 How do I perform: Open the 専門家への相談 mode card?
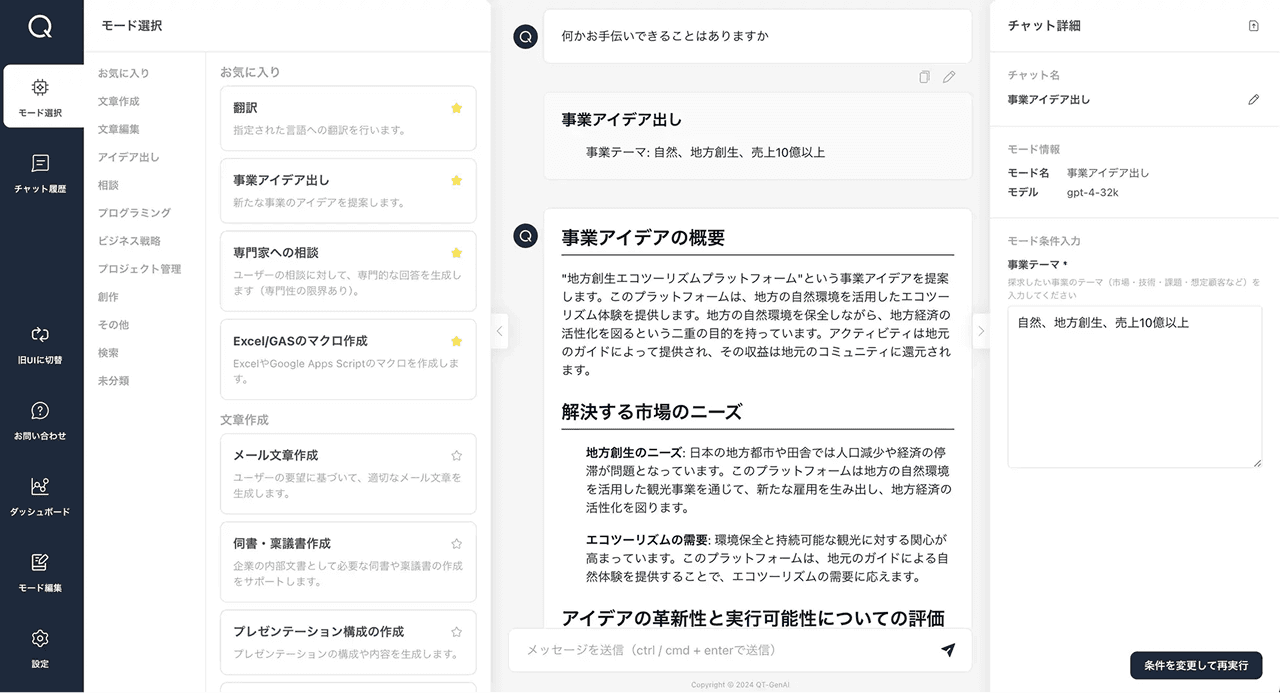click(x=348, y=271)
